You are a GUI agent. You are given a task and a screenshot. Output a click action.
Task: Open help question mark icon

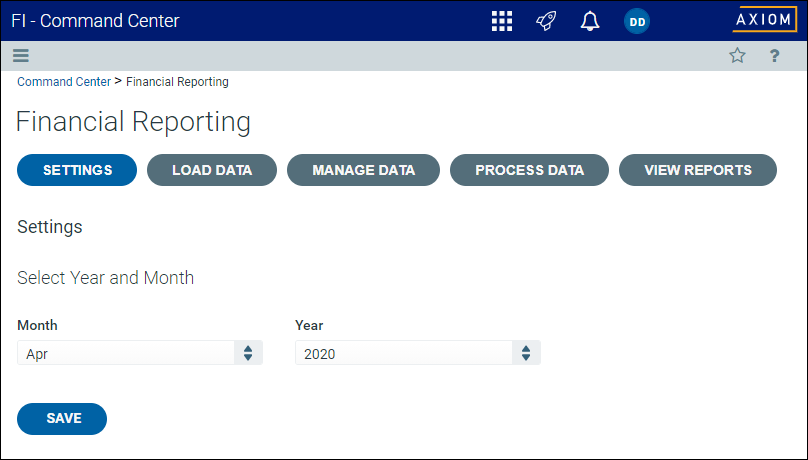point(774,56)
